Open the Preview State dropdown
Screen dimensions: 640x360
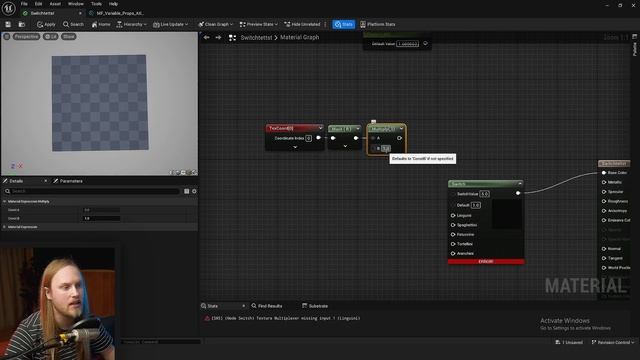(x=259, y=24)
